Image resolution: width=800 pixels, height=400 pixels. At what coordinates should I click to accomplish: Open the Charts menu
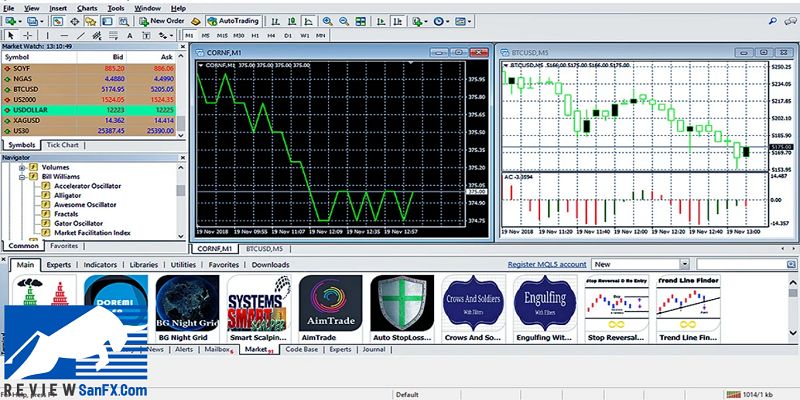(87, 8)
